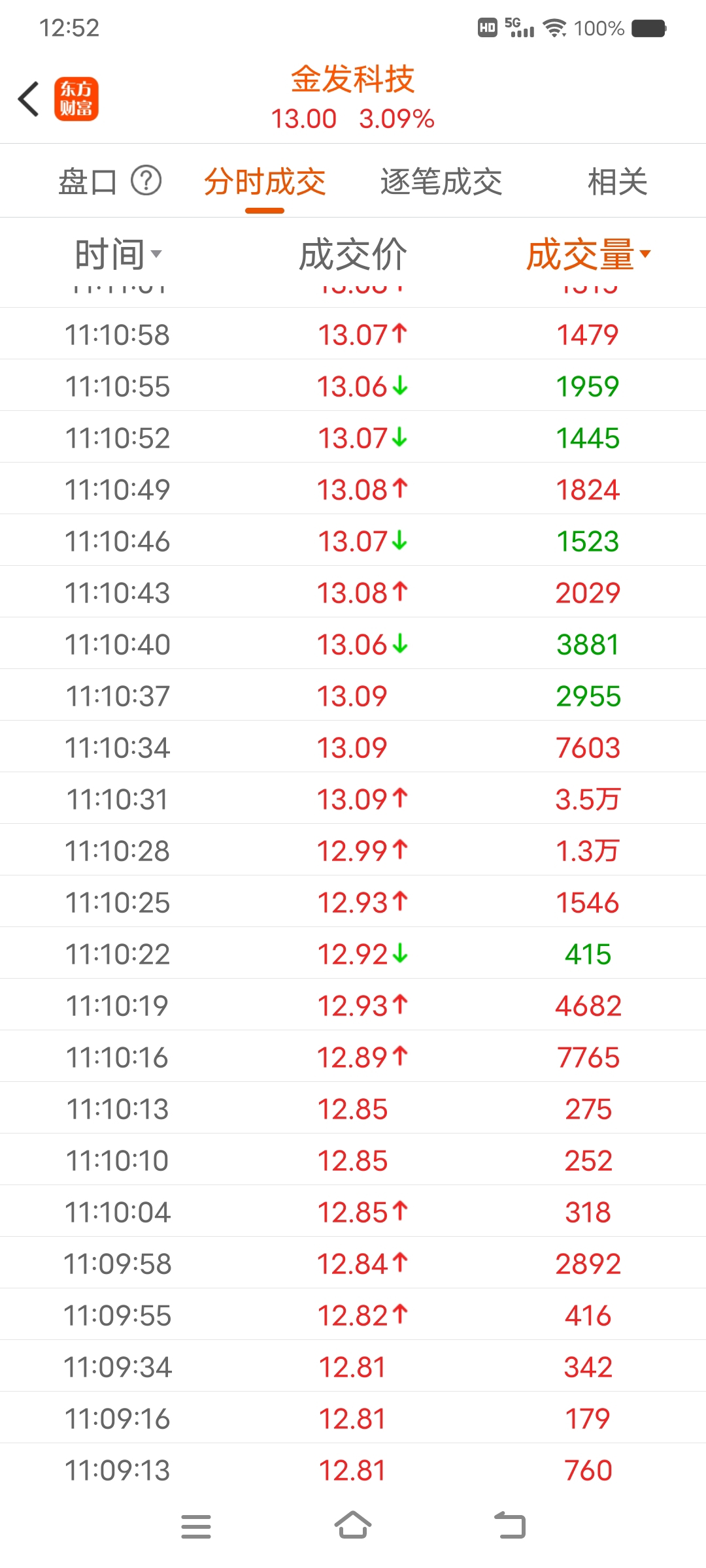Select the 分时成交 tab
This screenshot has width=706, height=1568.
pos(265,182)
